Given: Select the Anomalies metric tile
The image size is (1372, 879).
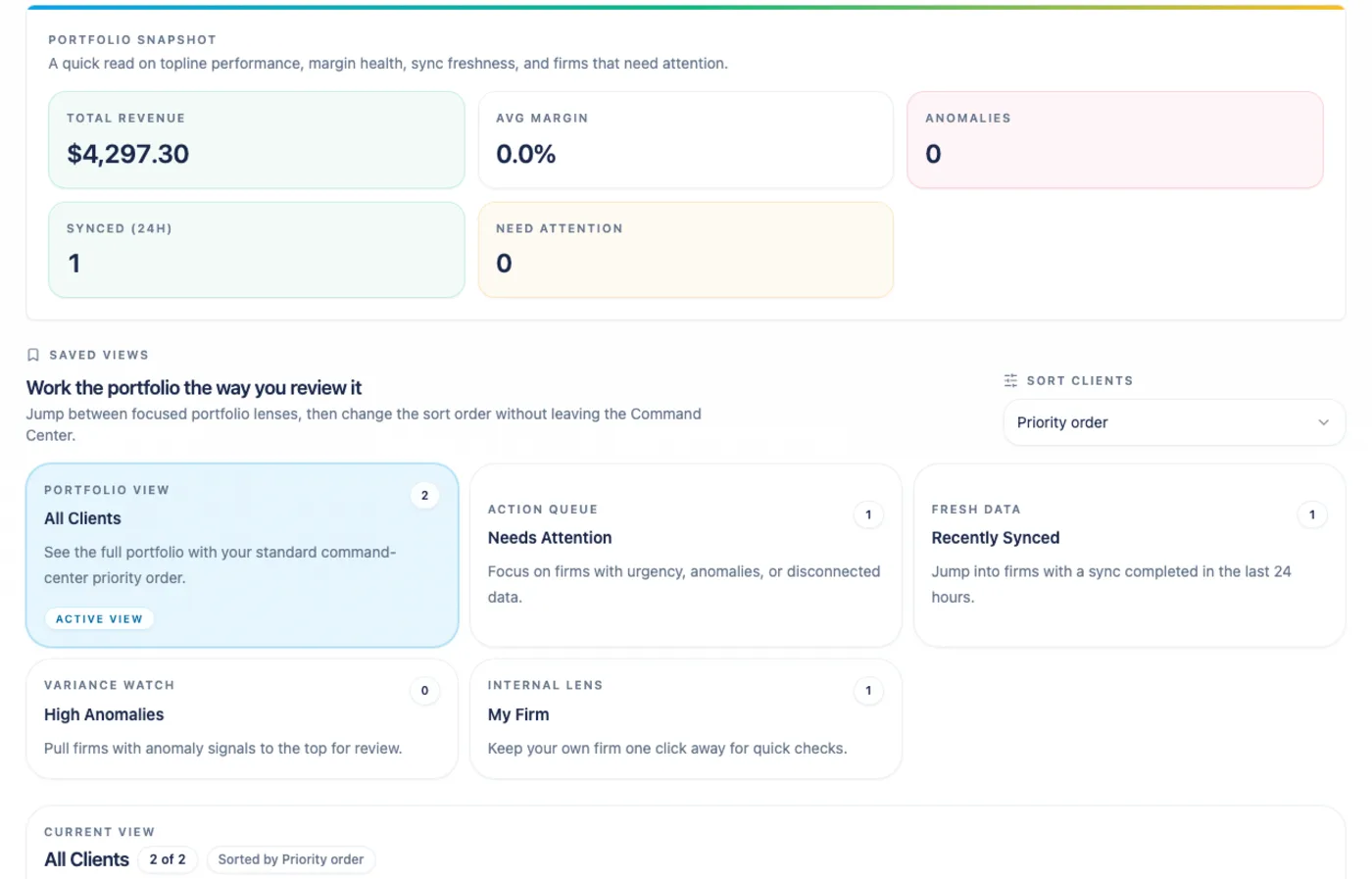Looking at the screenshot, I should click(1115, 140).
